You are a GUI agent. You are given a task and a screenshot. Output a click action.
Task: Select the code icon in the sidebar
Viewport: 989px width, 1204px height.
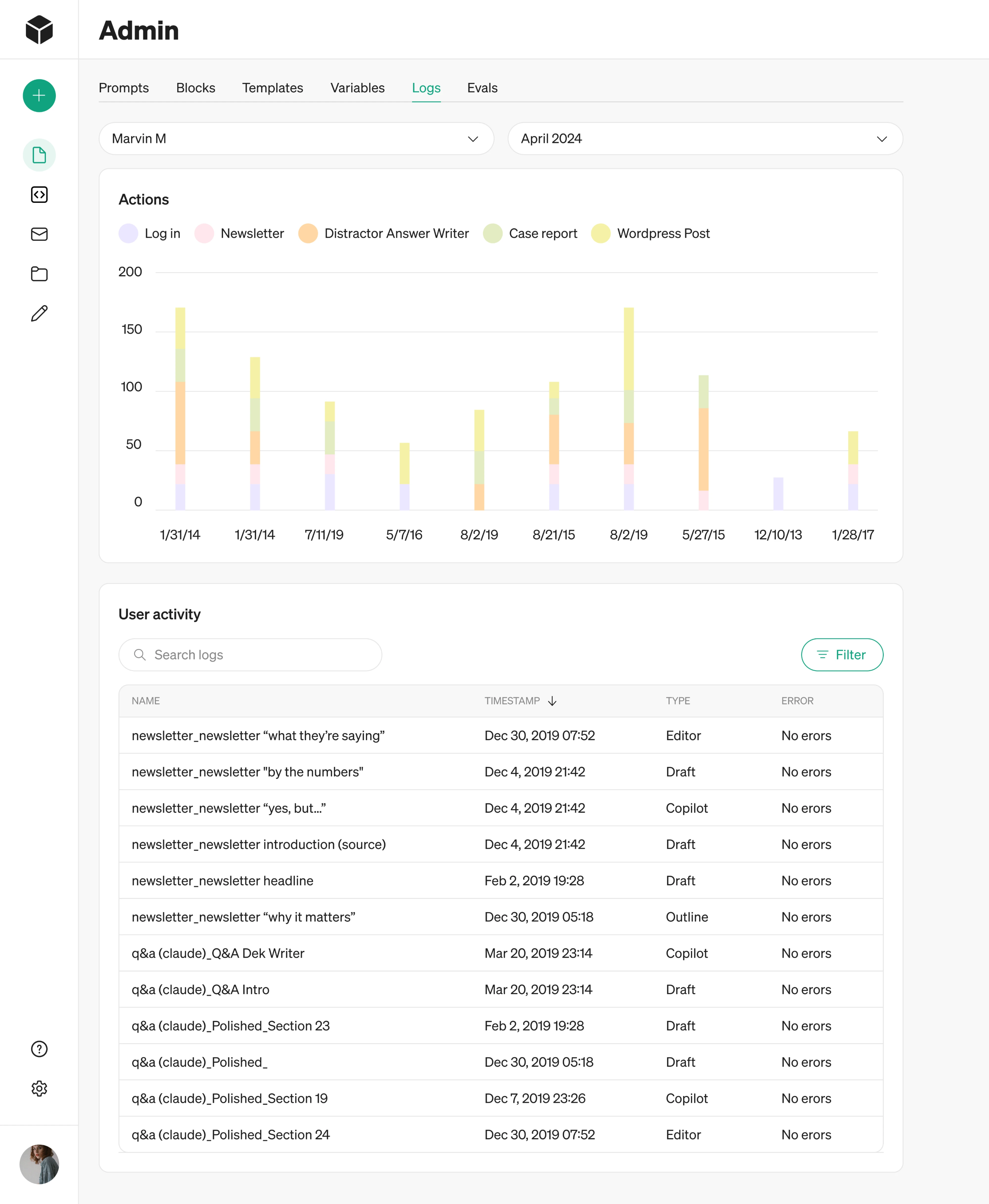pos(39,195)
